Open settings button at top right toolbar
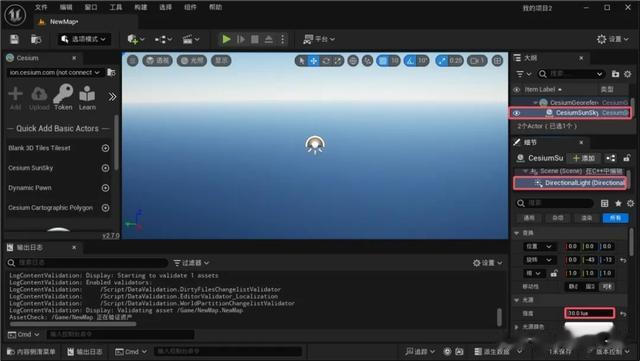Viewport: 640px width, 361px height. (613, 39)
